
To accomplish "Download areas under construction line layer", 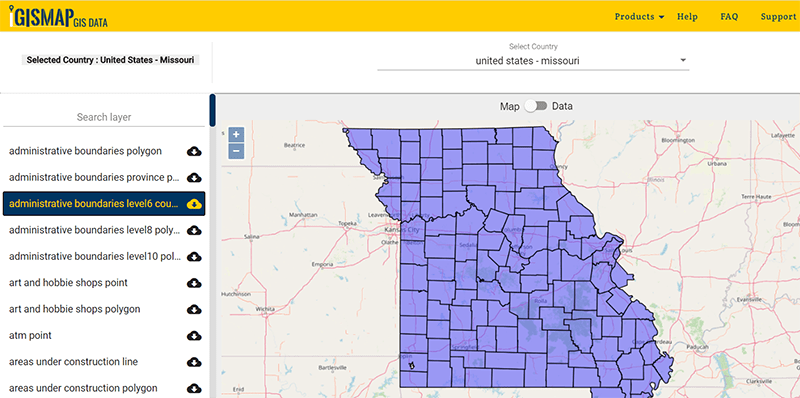I will (x=194, y=362).
